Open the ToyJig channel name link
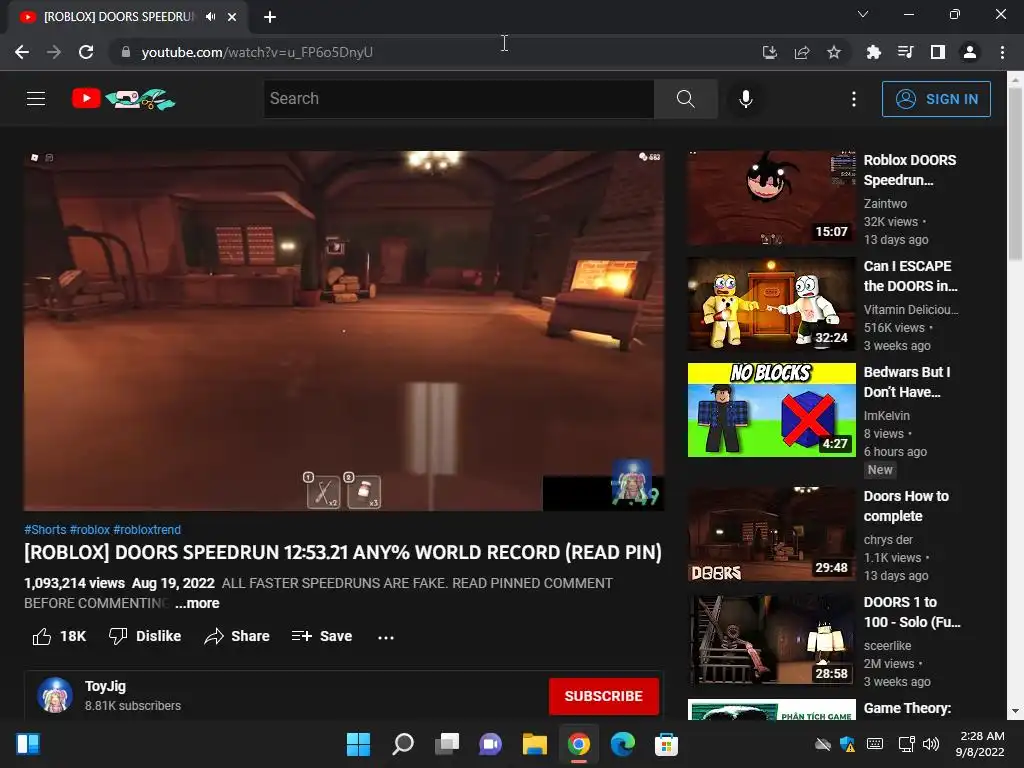The height and width of the screenshot is (768, 1024). 105,686
